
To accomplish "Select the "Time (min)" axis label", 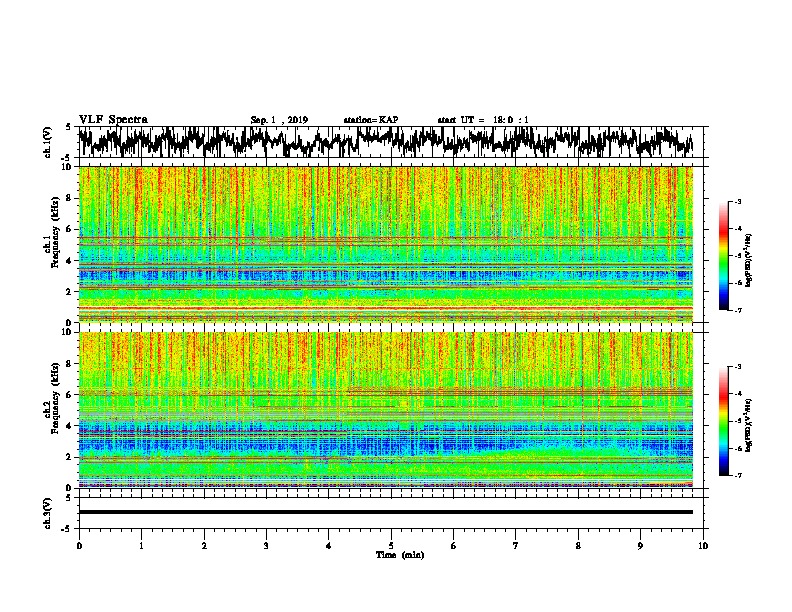I will (x=400, y=555).
